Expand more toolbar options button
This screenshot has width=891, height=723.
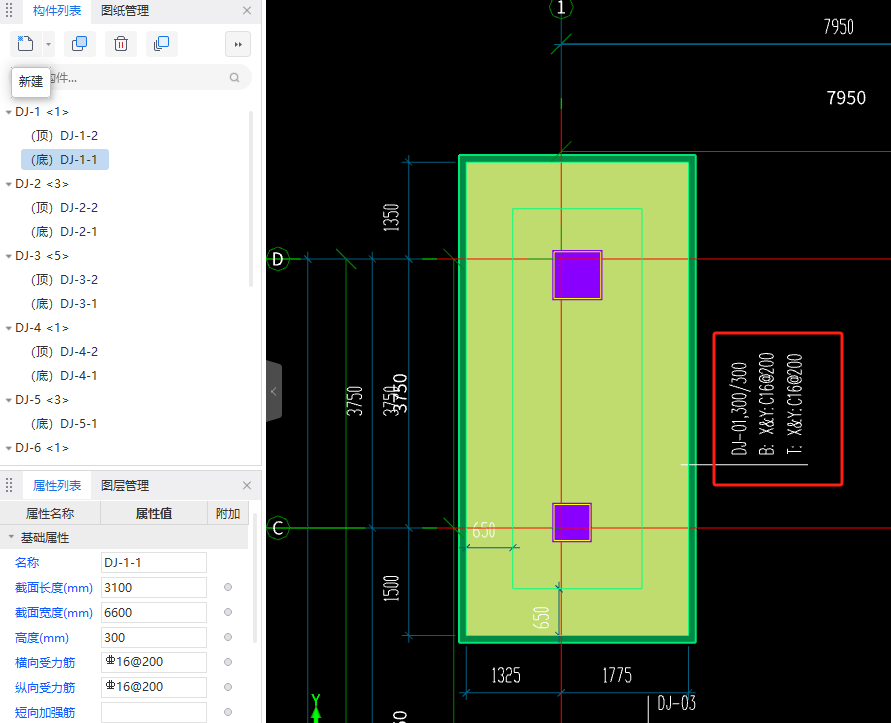tap(238, 44)
